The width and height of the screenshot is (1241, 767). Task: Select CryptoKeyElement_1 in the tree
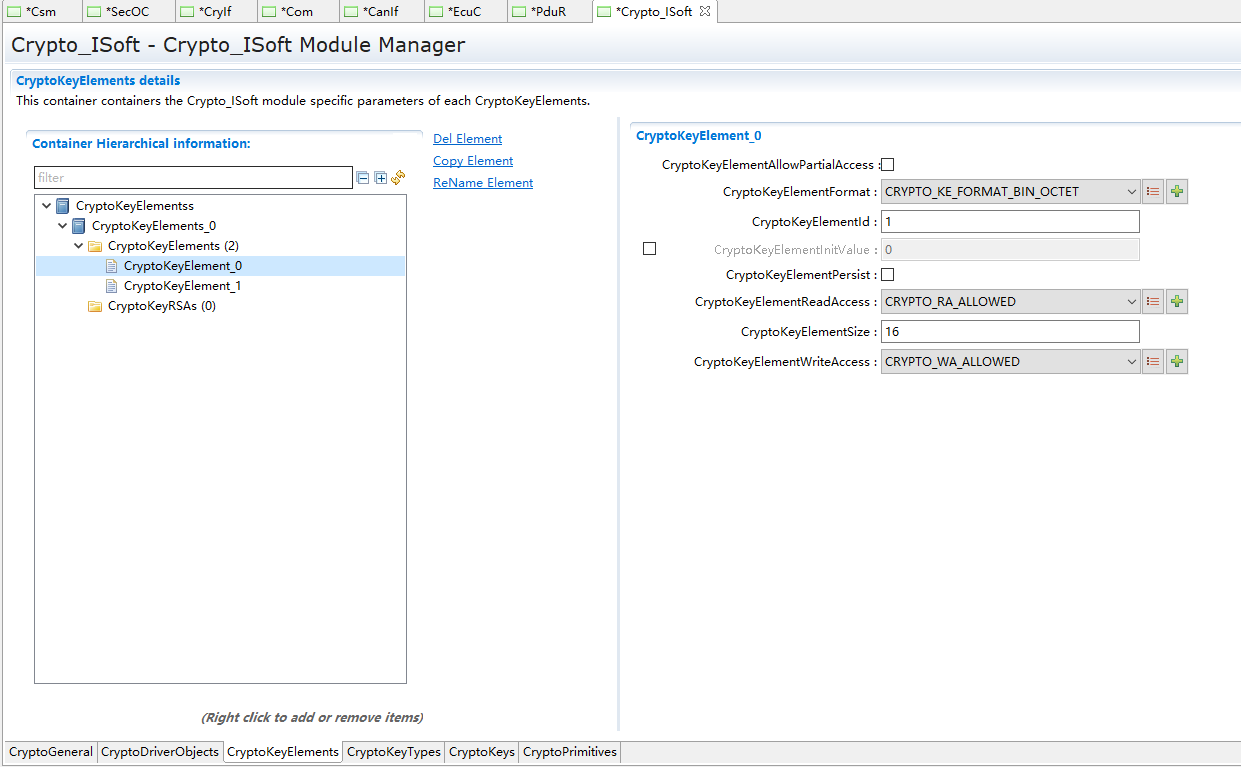182,286
